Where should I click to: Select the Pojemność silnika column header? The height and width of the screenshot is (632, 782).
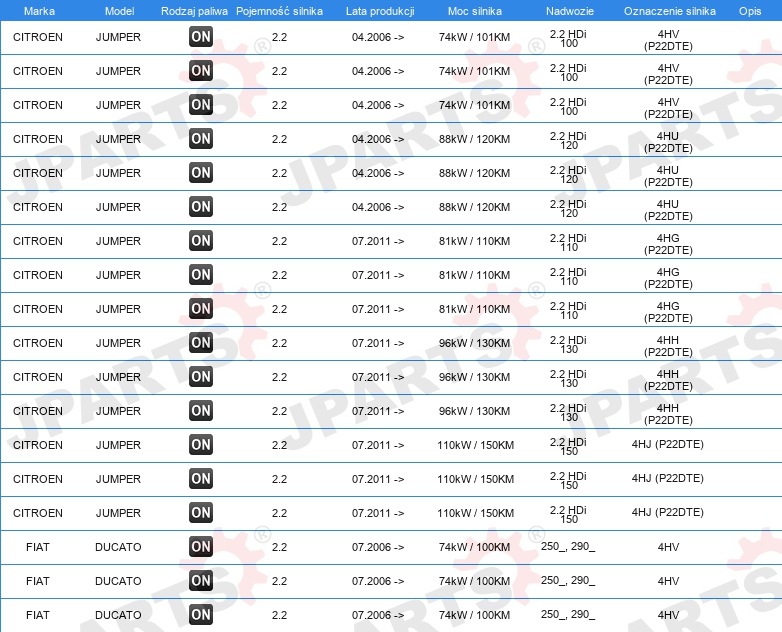(x=279, y=11)
